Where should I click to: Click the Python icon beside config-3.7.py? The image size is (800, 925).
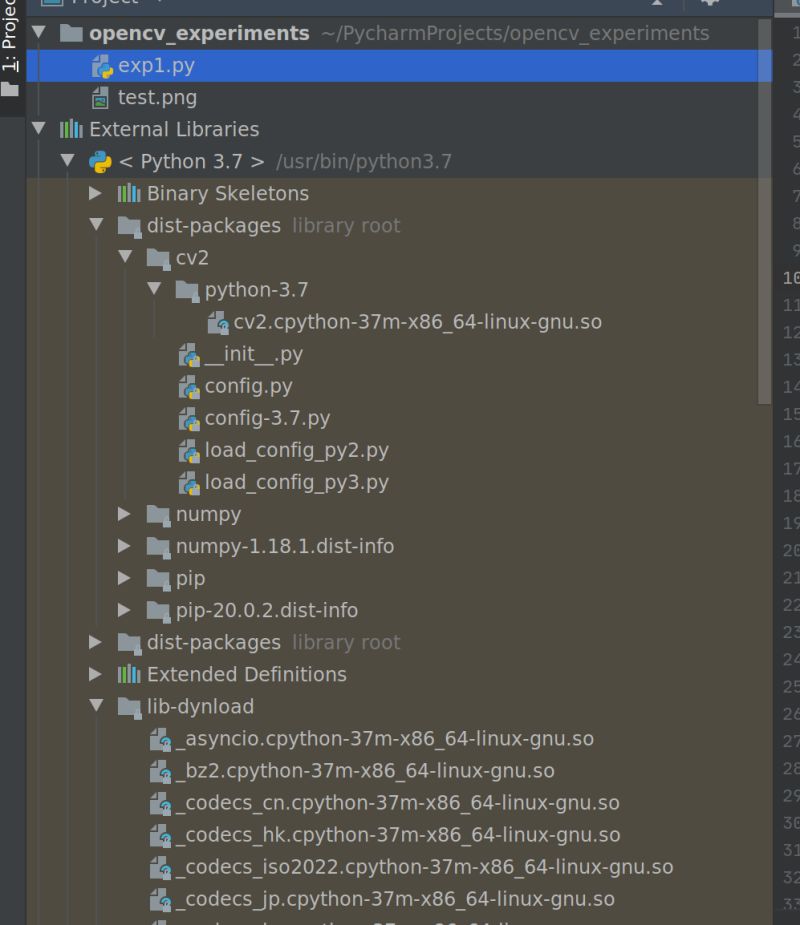click(x=189, y=418)
